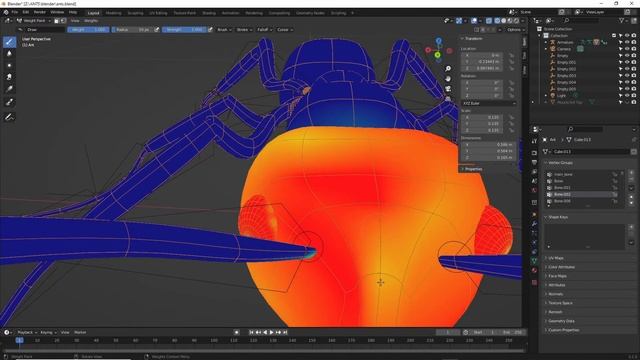Viewport: 640px width, 360px height.
Task: Expand the Properties panel in sidebar
Action: click(473, 169)
